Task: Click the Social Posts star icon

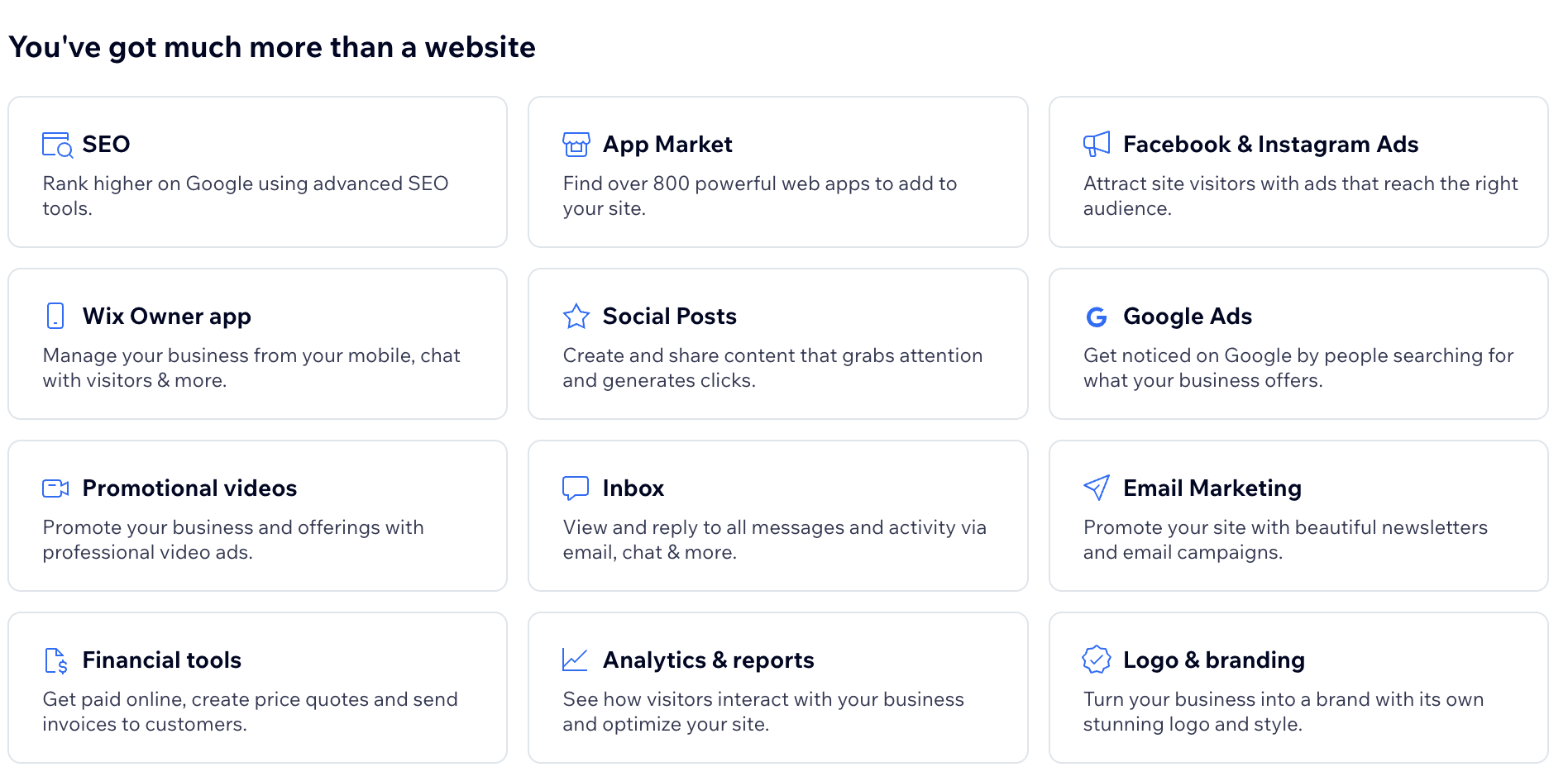Action: point(576,316)
